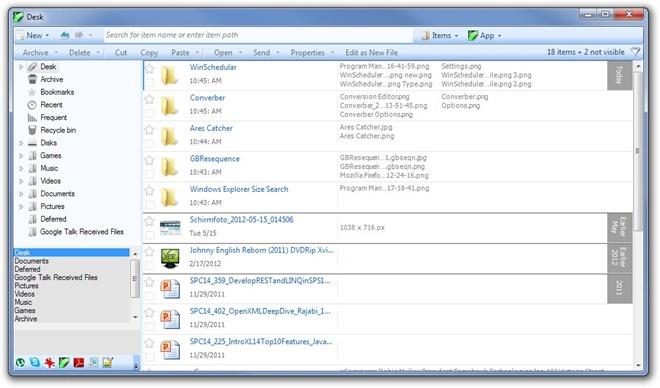
Task: Open Archive in the sidebar tree
Action: click(52, 79)
